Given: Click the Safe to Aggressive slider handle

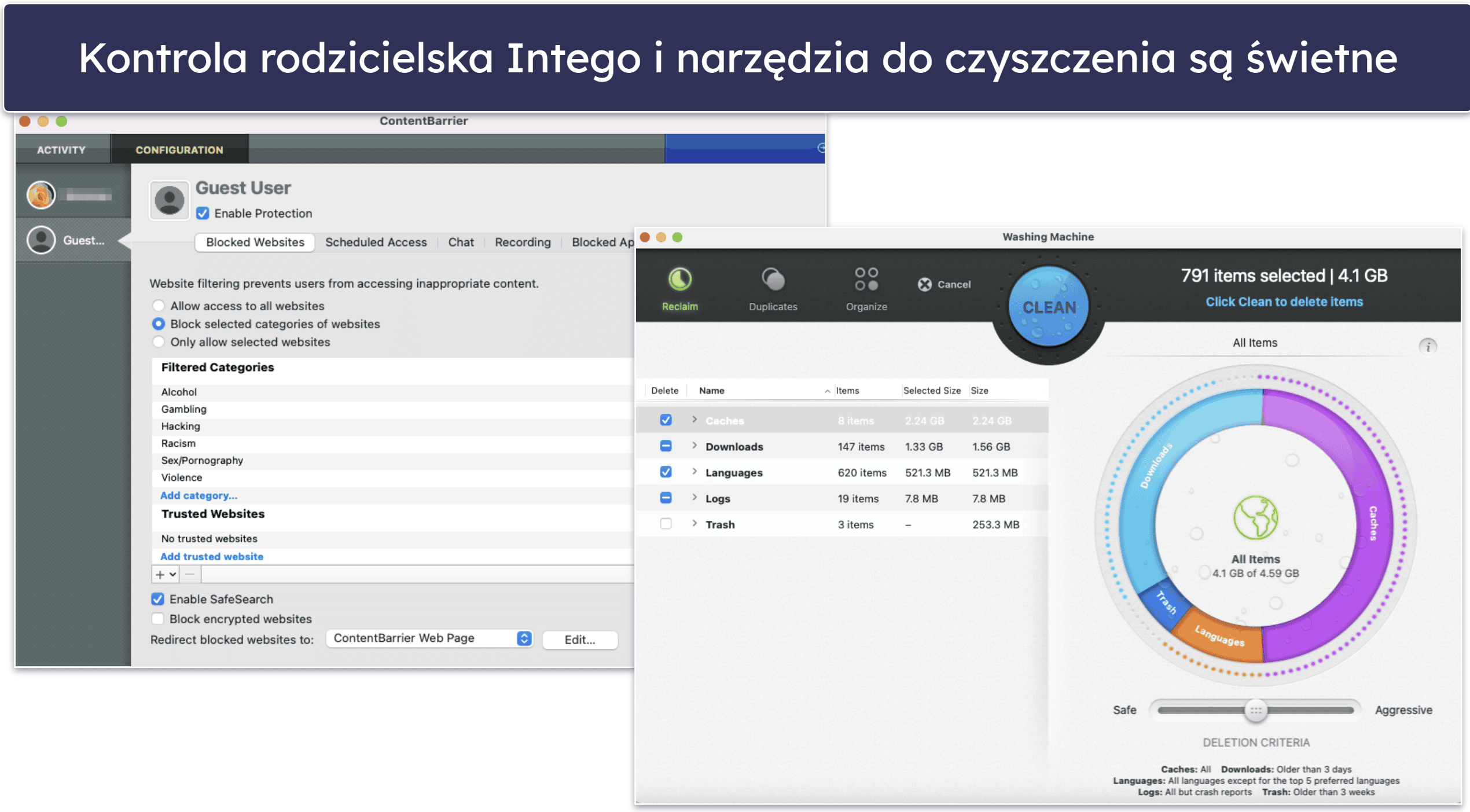Looking at the screenshot, I should pos(1255,710).
